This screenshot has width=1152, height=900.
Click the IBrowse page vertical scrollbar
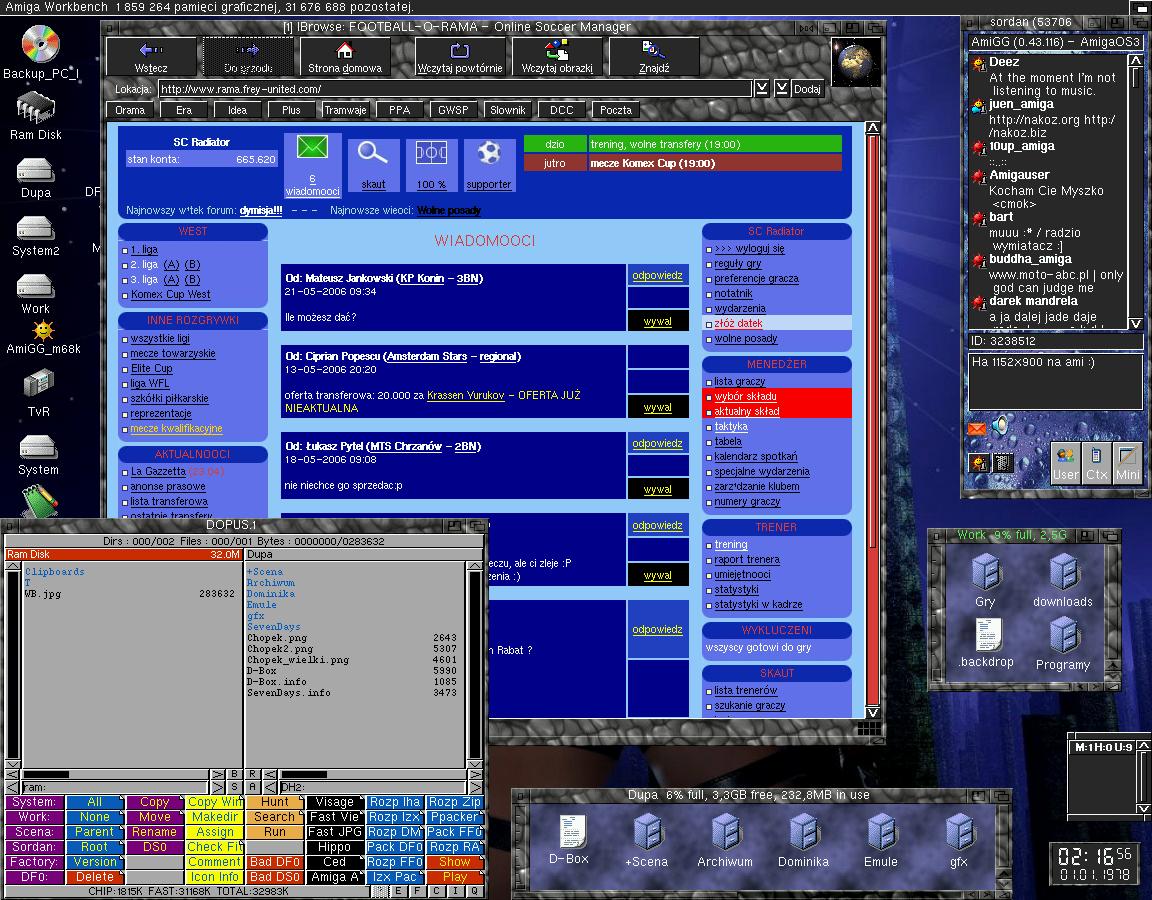pos(873,419)
